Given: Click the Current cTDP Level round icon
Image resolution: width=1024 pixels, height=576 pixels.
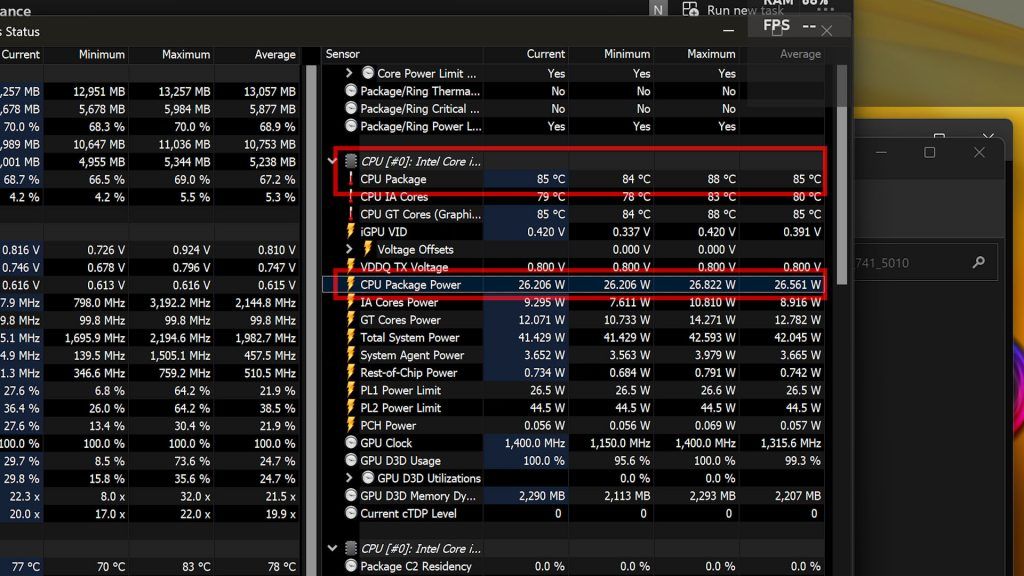Looking at the screenshot, I should coord(351,513).
